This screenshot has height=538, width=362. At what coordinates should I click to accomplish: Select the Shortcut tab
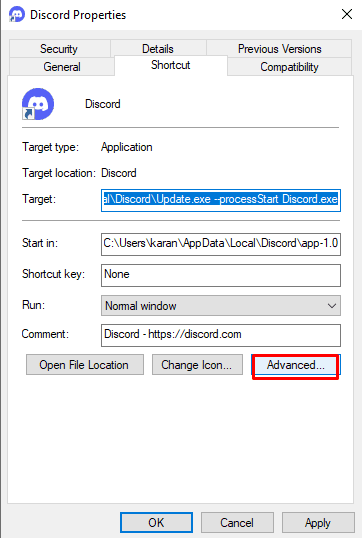tap(171, 65)
